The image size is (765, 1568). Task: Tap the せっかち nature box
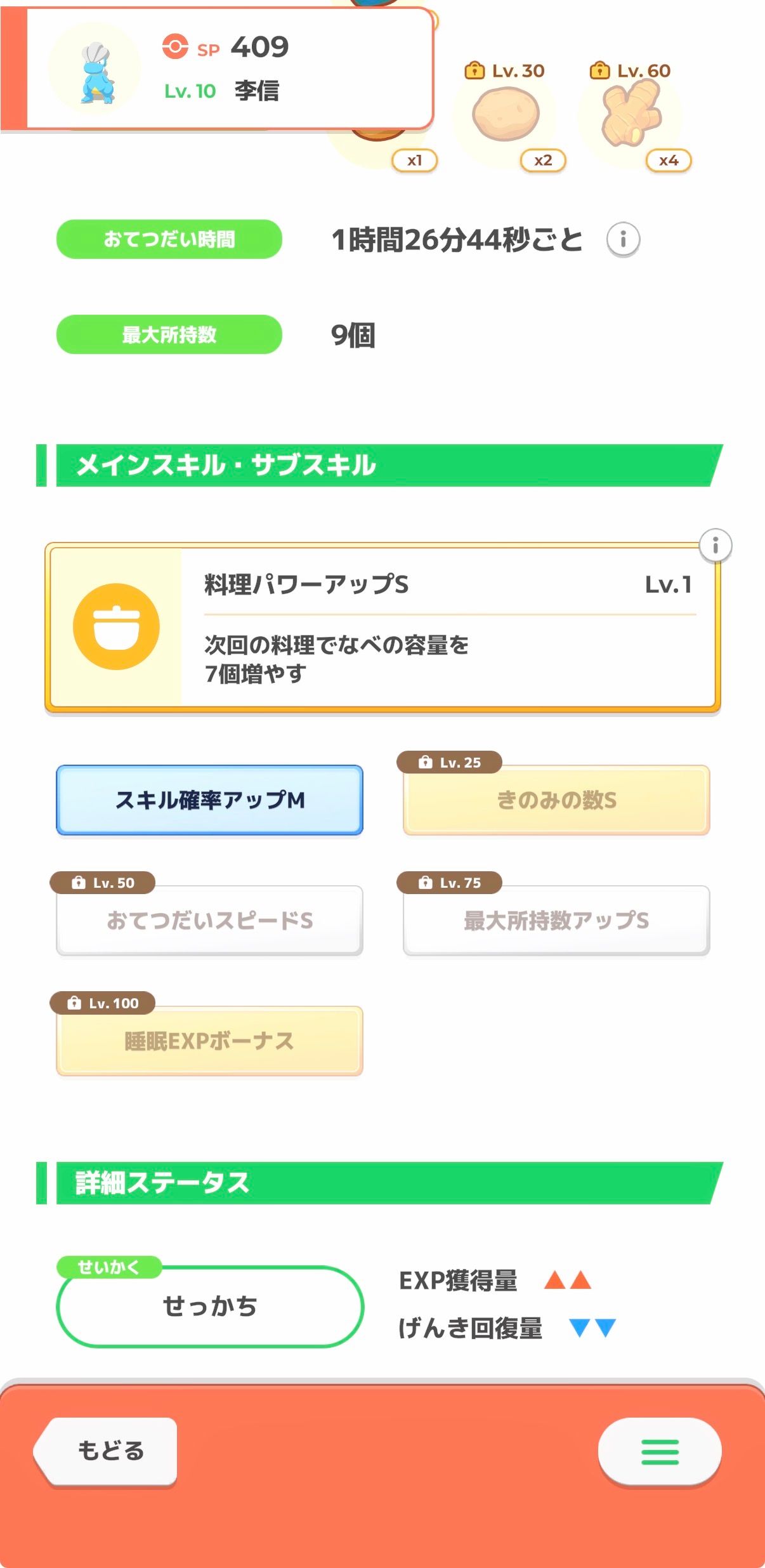[x=210, y=1307]
